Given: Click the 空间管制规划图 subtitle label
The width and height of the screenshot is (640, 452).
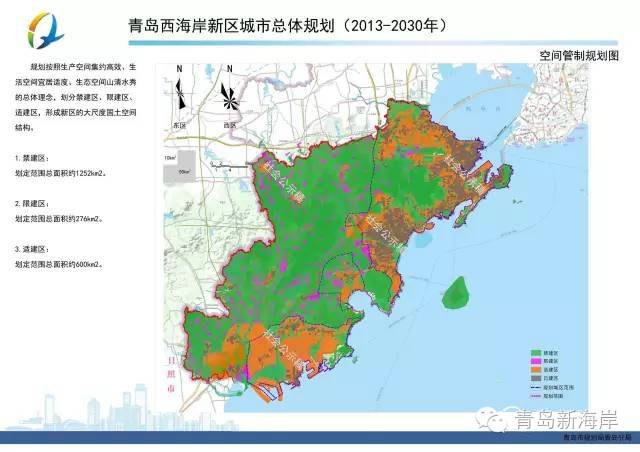Looking at the screenshot, I should pos(579,57).
